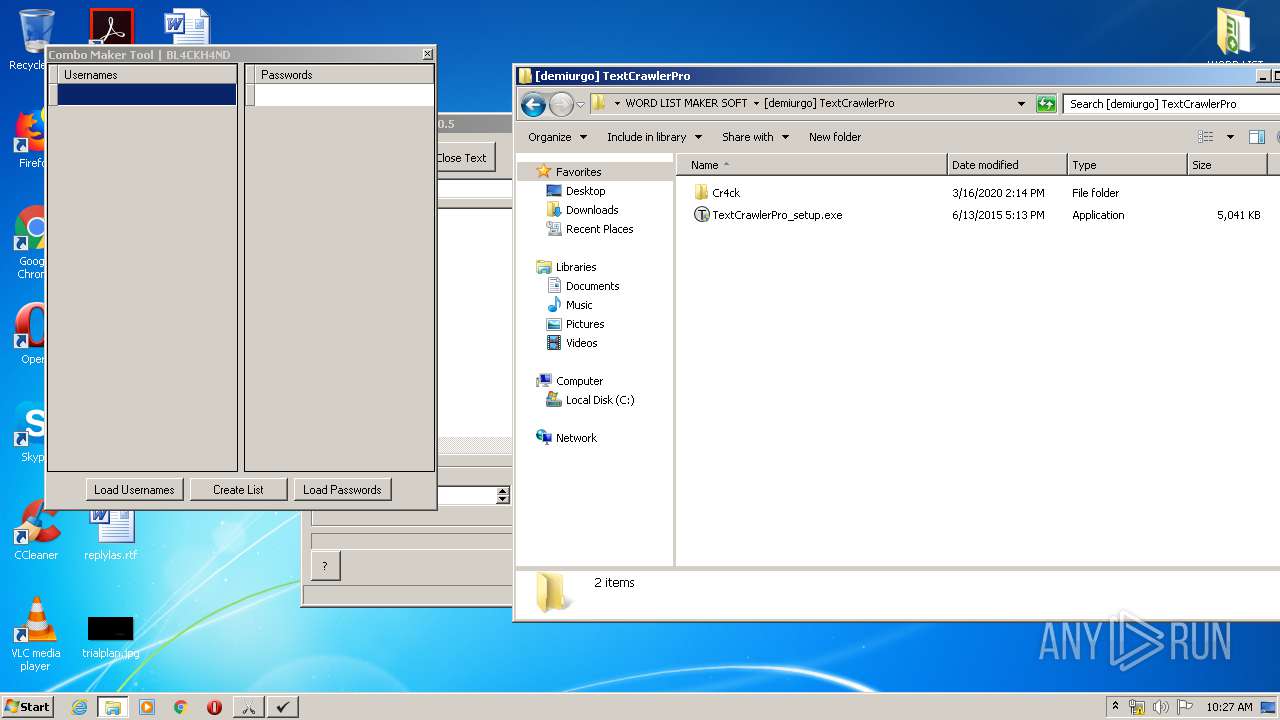Sort by the Name column
The height and width of the screenshot is (720, 1280).
pyautogui.click(x=812, y=165)
